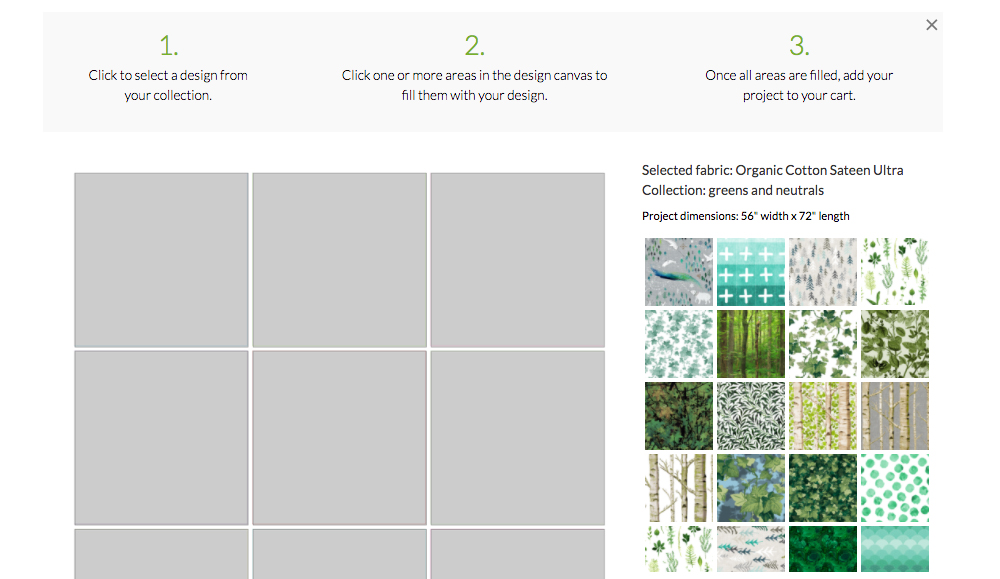The image size is (1000, 579).
Task: Choose the photographic forest trees design
Action: tap(751, 343)
